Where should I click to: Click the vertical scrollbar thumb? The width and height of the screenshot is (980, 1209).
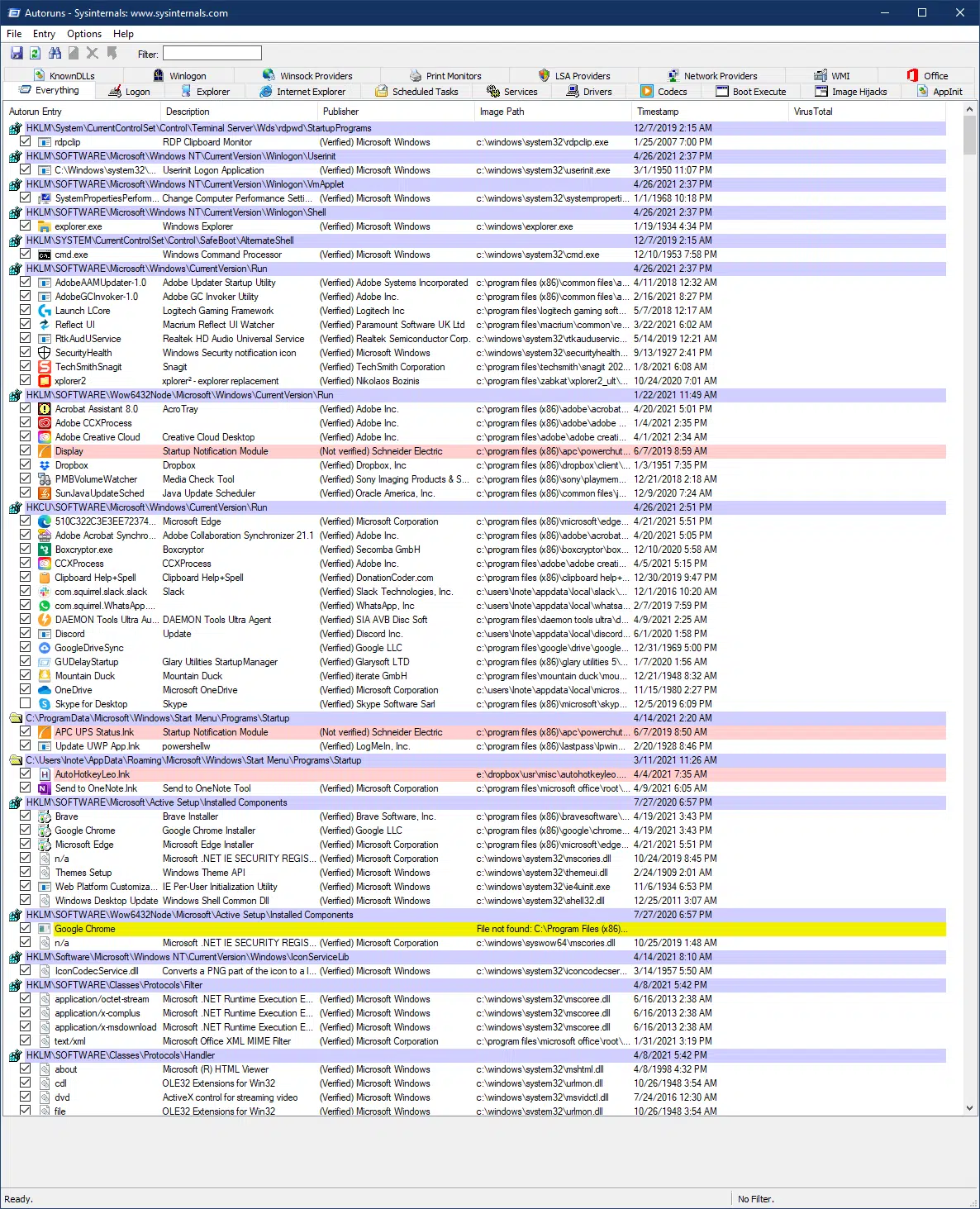[x=969, y=135]
